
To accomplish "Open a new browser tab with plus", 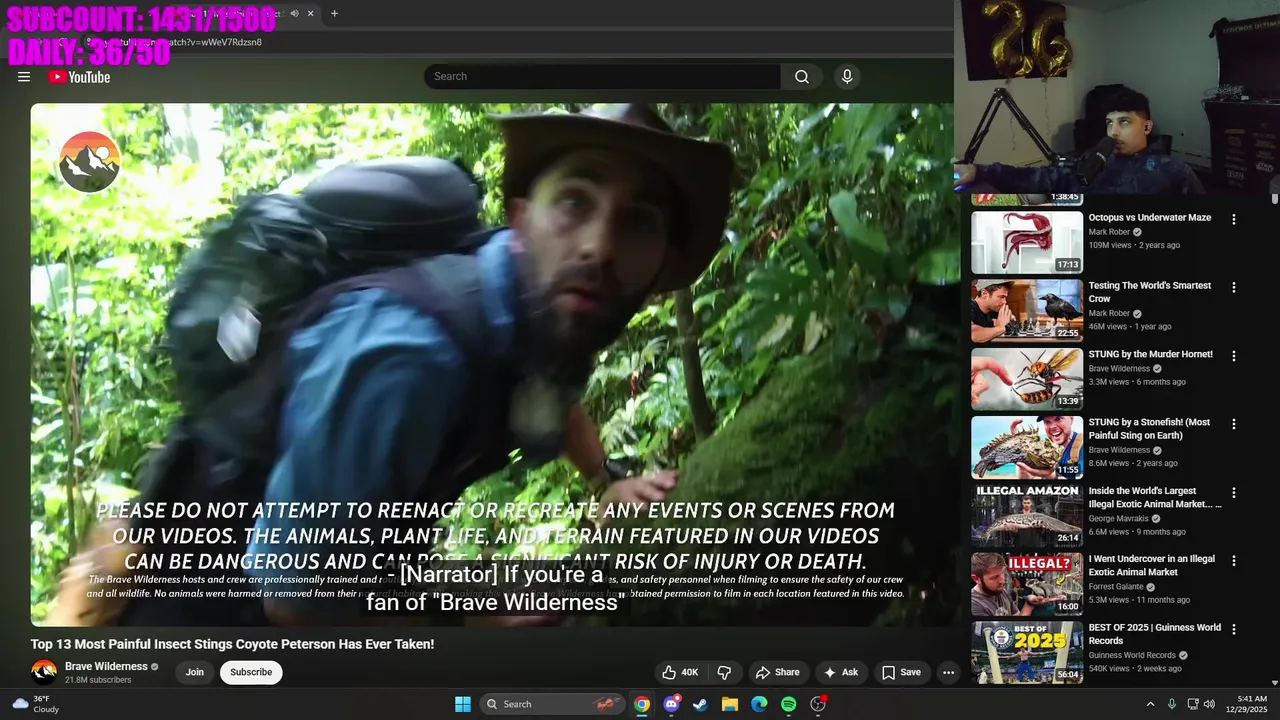I will [334, 13].
